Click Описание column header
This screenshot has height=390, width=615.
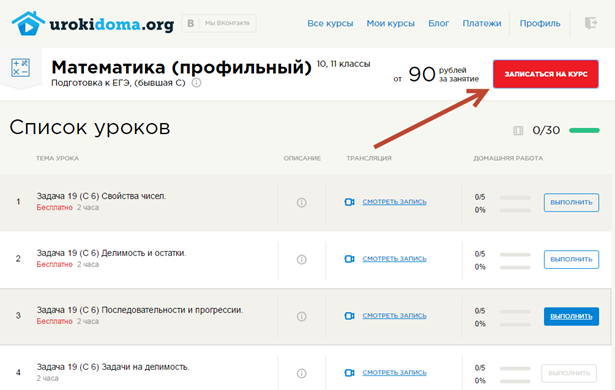click(302, 158)
